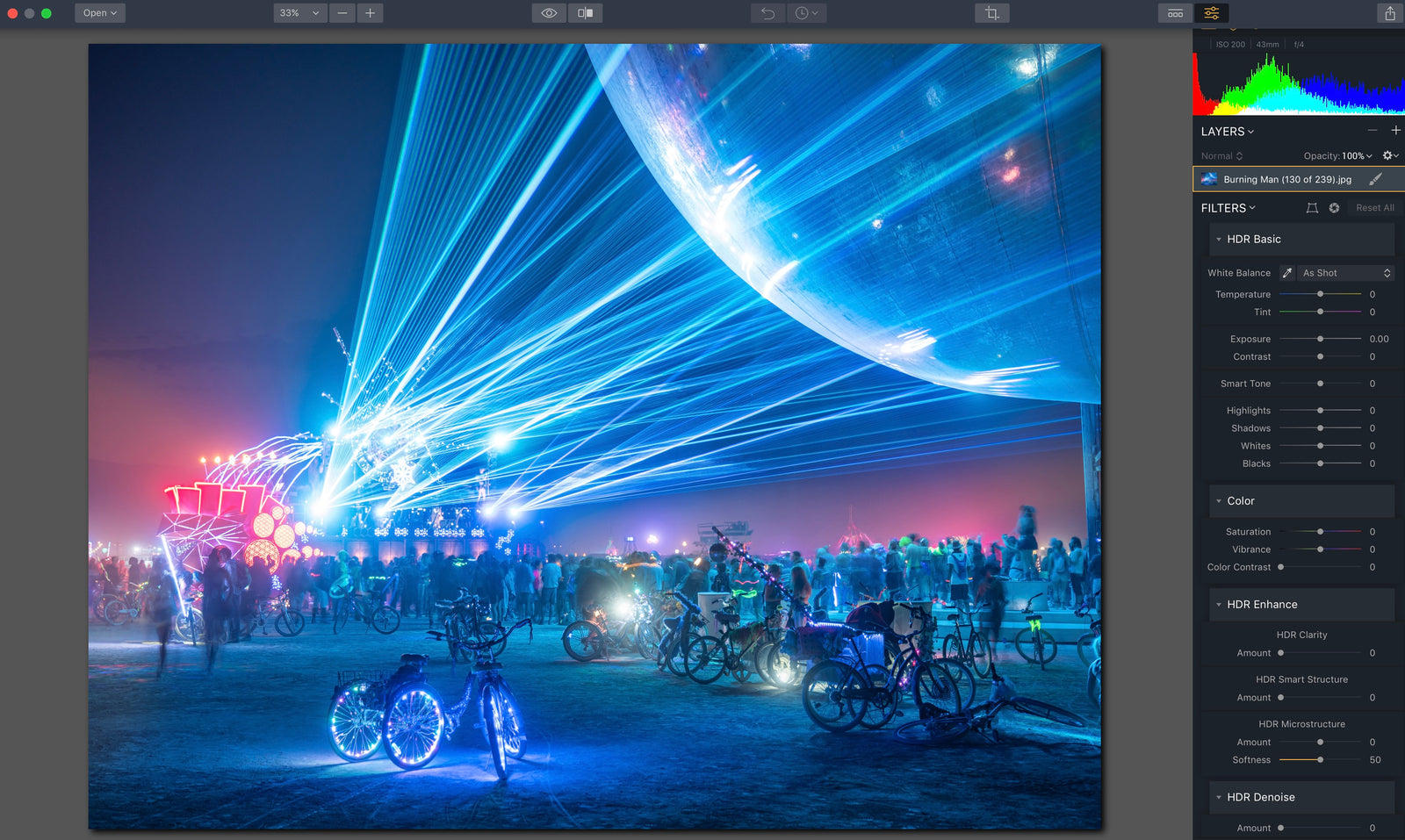Open the zoom level 33% menu
The image size is (1405, 840).
click(x=299, y=13)
